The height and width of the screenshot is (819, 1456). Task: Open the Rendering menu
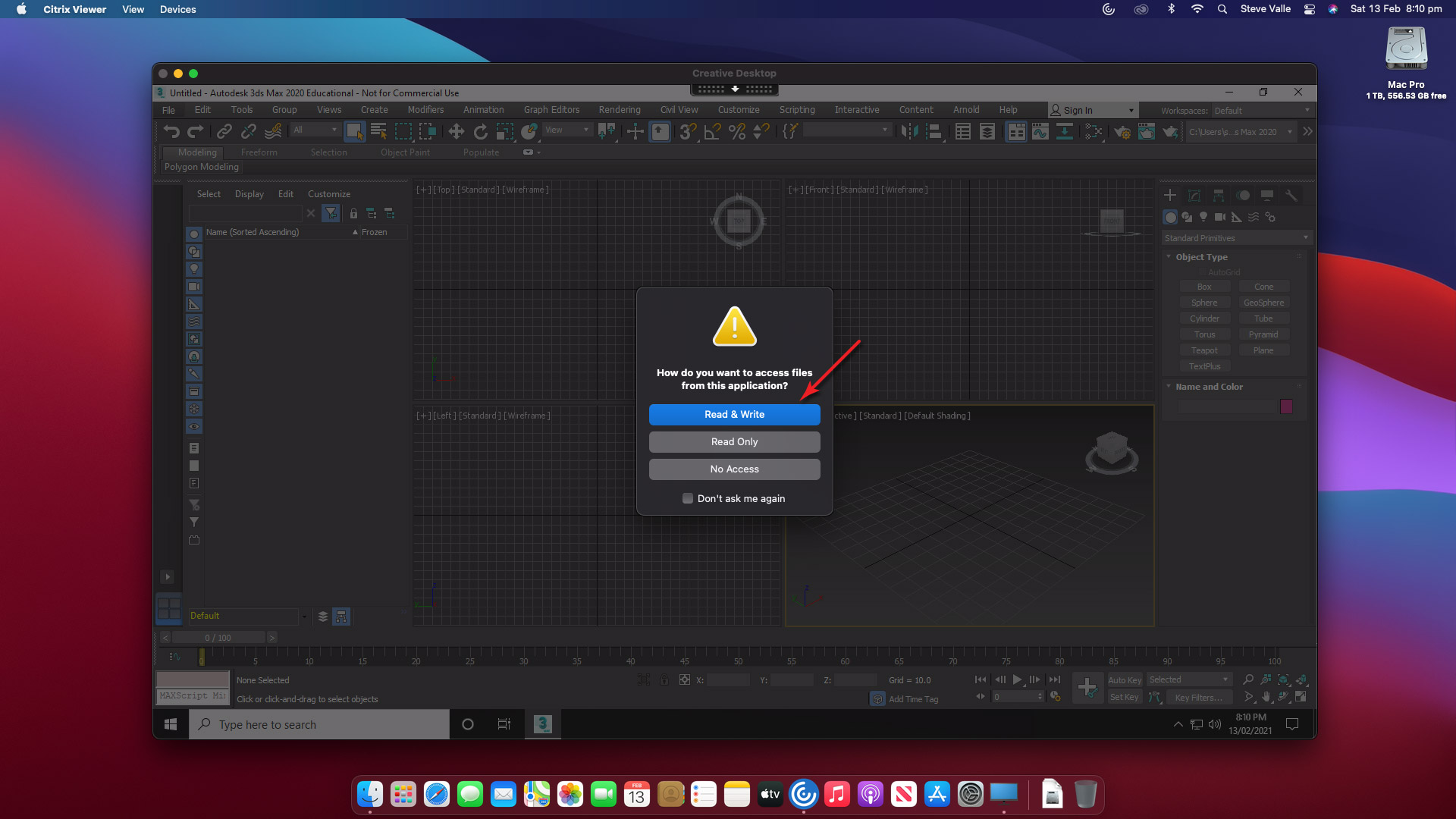pyautogui.click(x=619, y=110)
